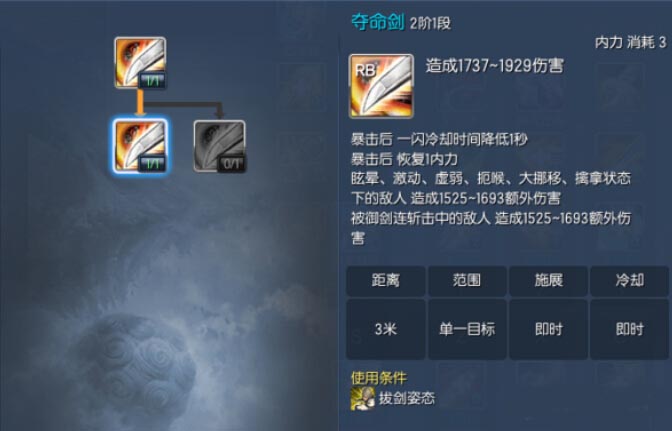This screenshot has width=672, height=431.
Task: Click the 3米 distance value cell
Action: tap(386, 329)
